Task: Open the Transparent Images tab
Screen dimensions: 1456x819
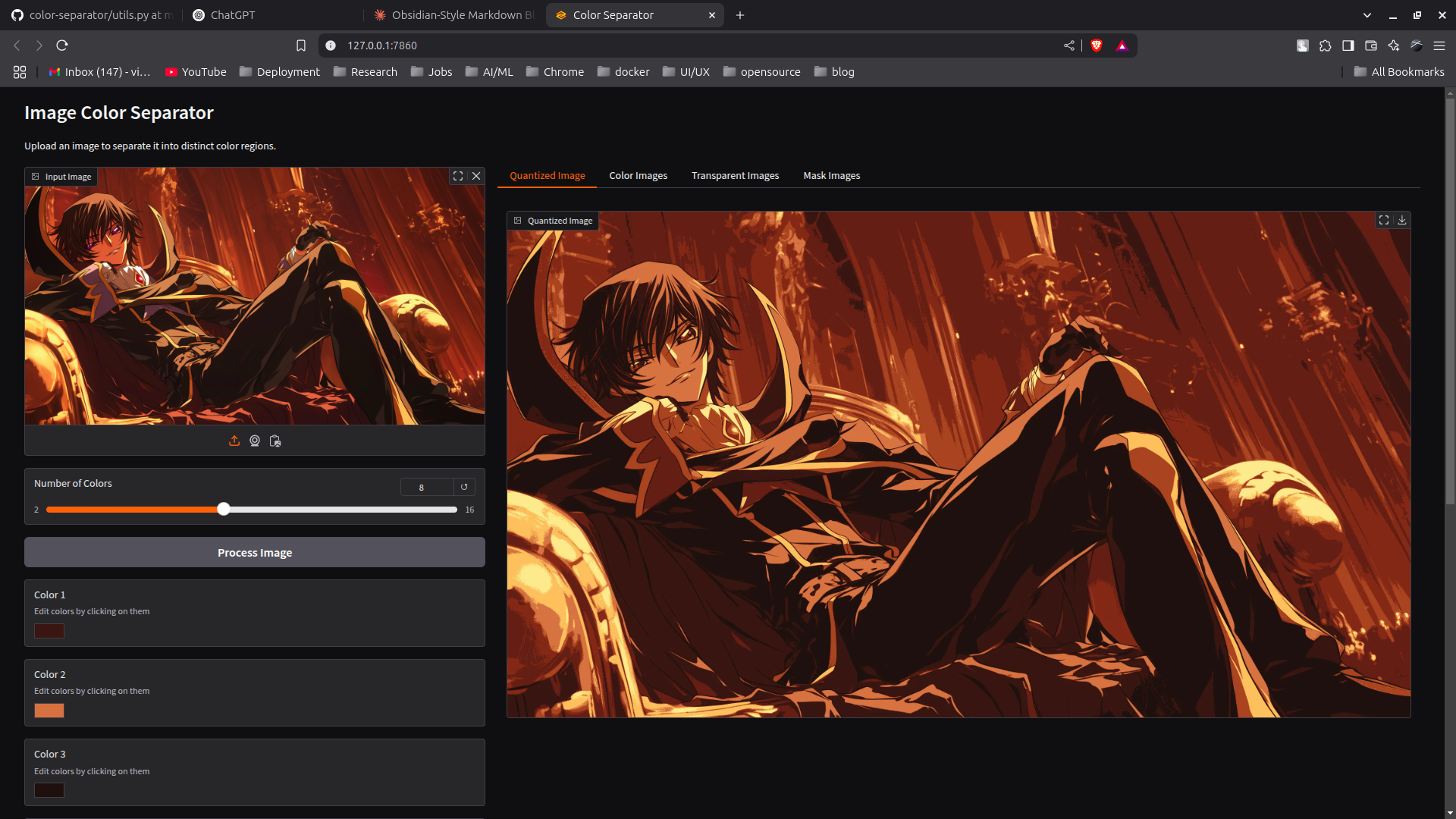Action: click(735, 175)
